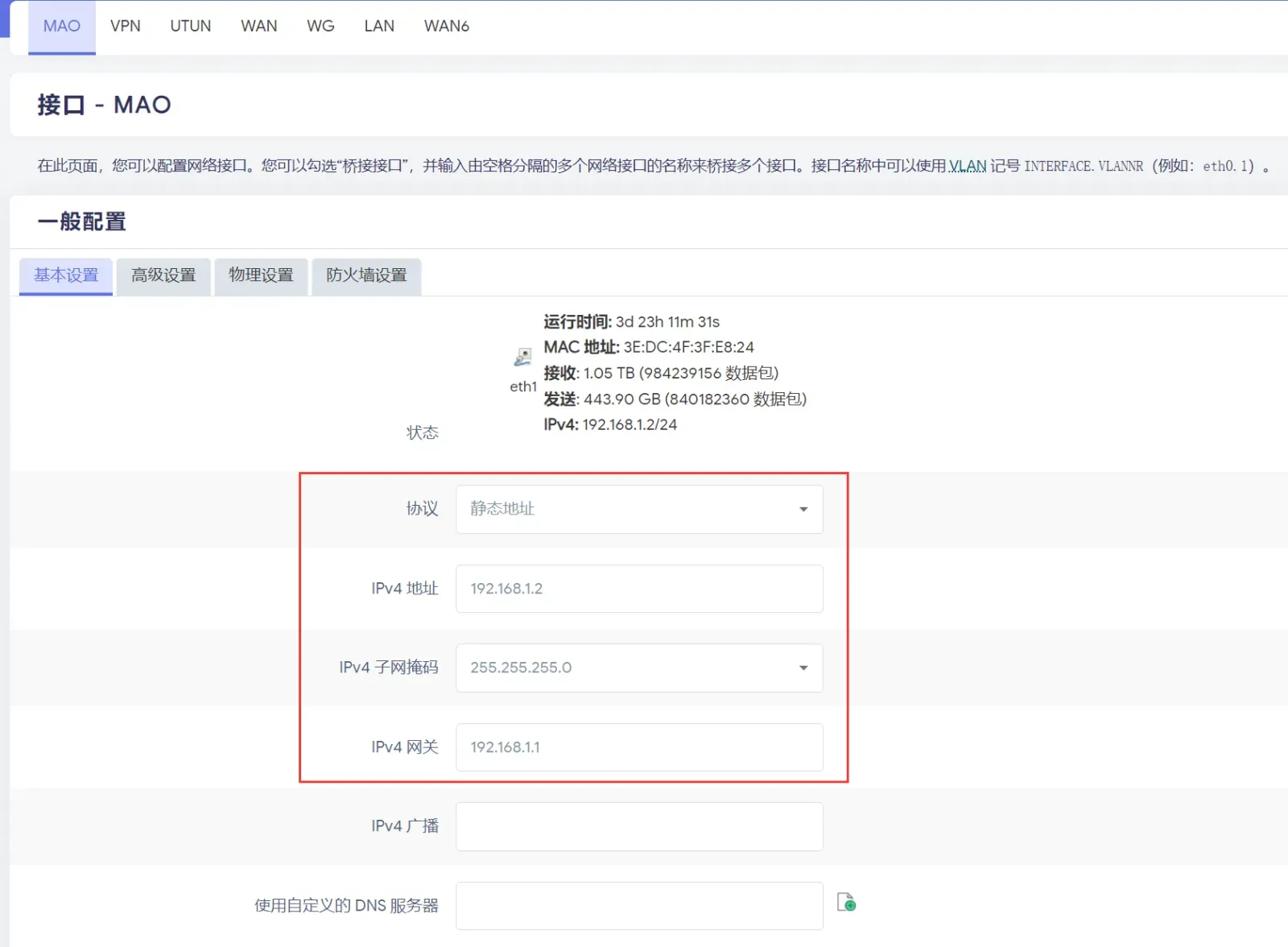Expand the IPv4 子网掩码 dropdown
The image size is (1288, 947).
coord(639,668)
